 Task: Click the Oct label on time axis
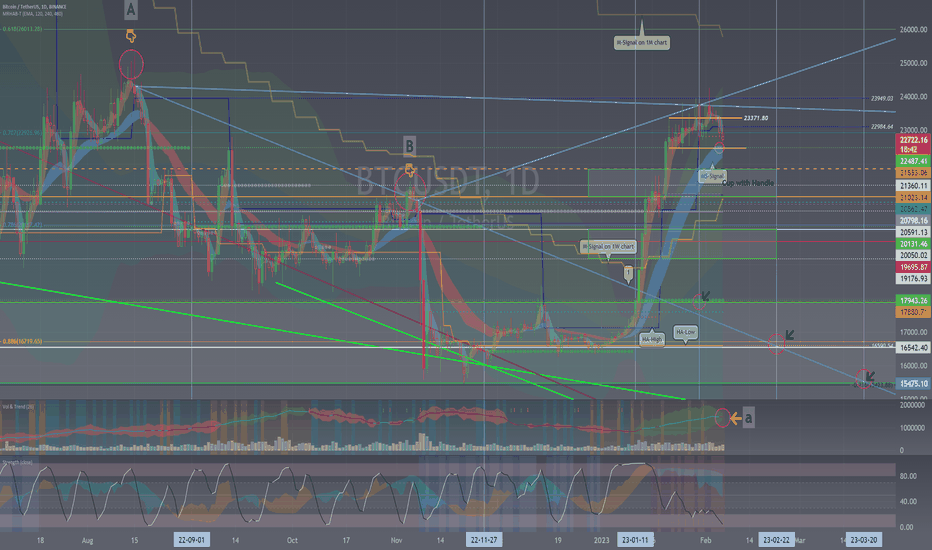[292, 540]
